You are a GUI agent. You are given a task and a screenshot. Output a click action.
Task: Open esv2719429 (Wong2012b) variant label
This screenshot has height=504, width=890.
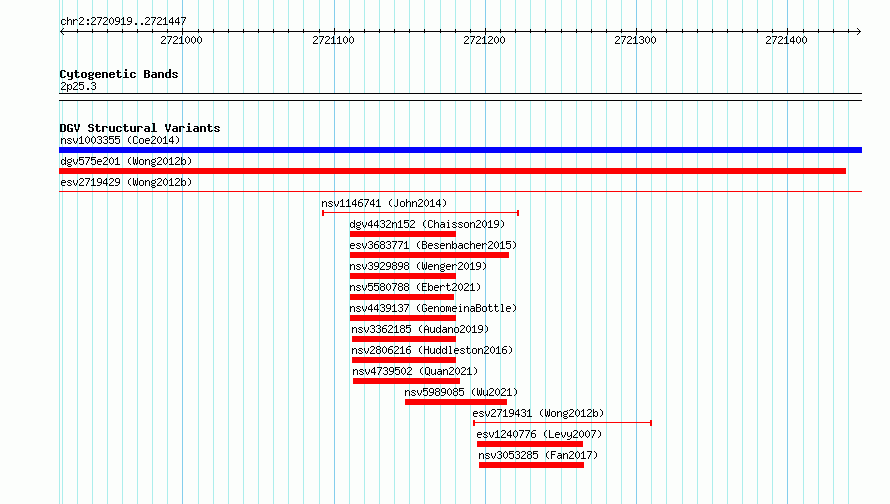126,182
